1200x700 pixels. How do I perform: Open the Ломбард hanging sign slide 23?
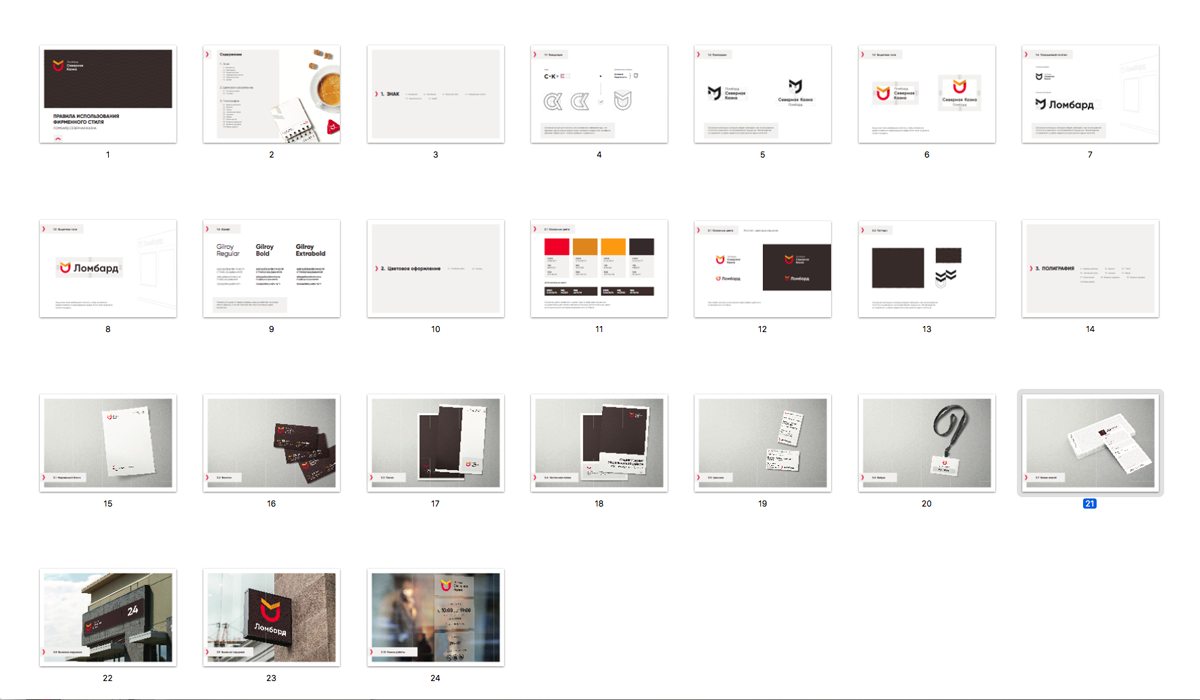pos(271,617)
